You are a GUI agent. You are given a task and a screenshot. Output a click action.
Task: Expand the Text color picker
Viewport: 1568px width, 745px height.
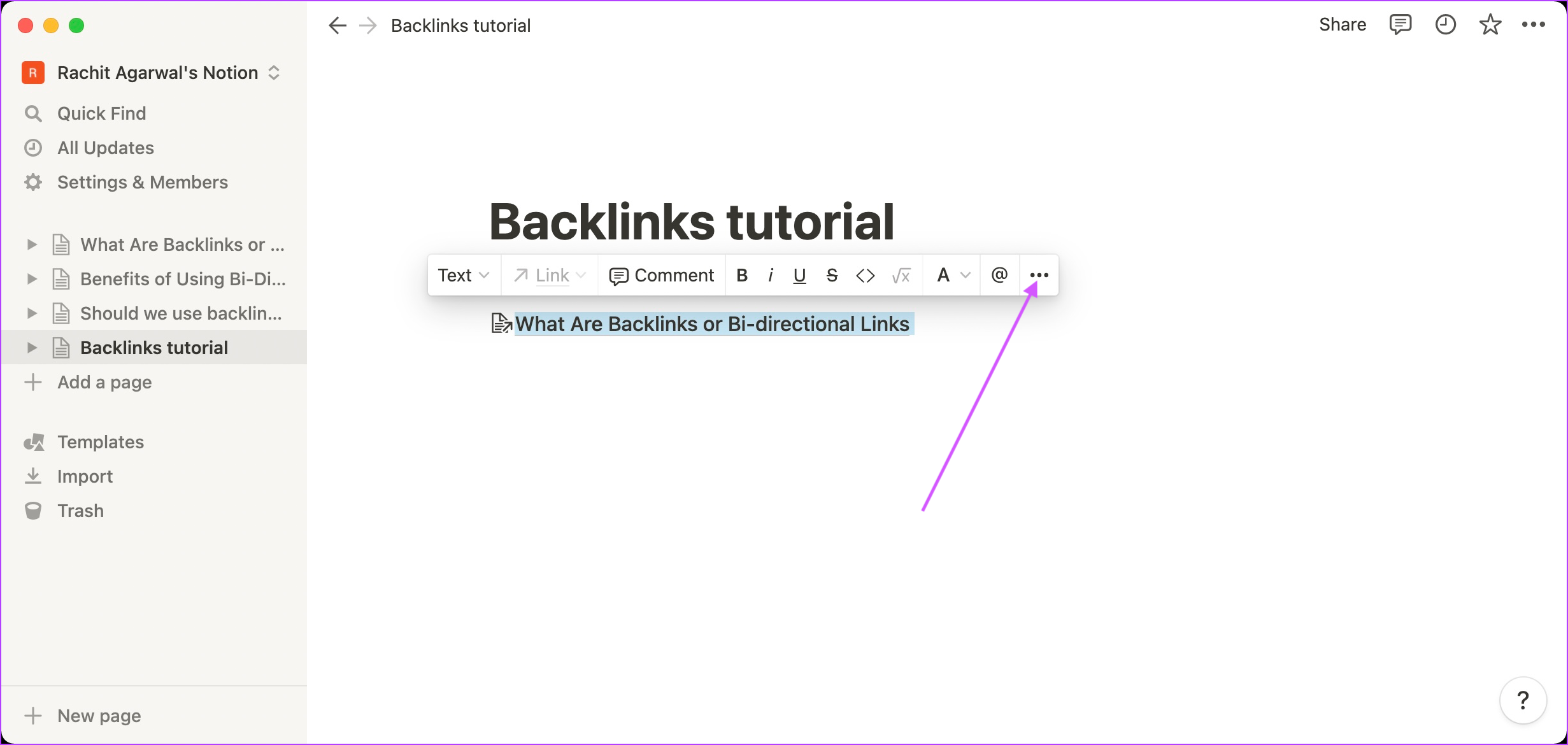950,275
